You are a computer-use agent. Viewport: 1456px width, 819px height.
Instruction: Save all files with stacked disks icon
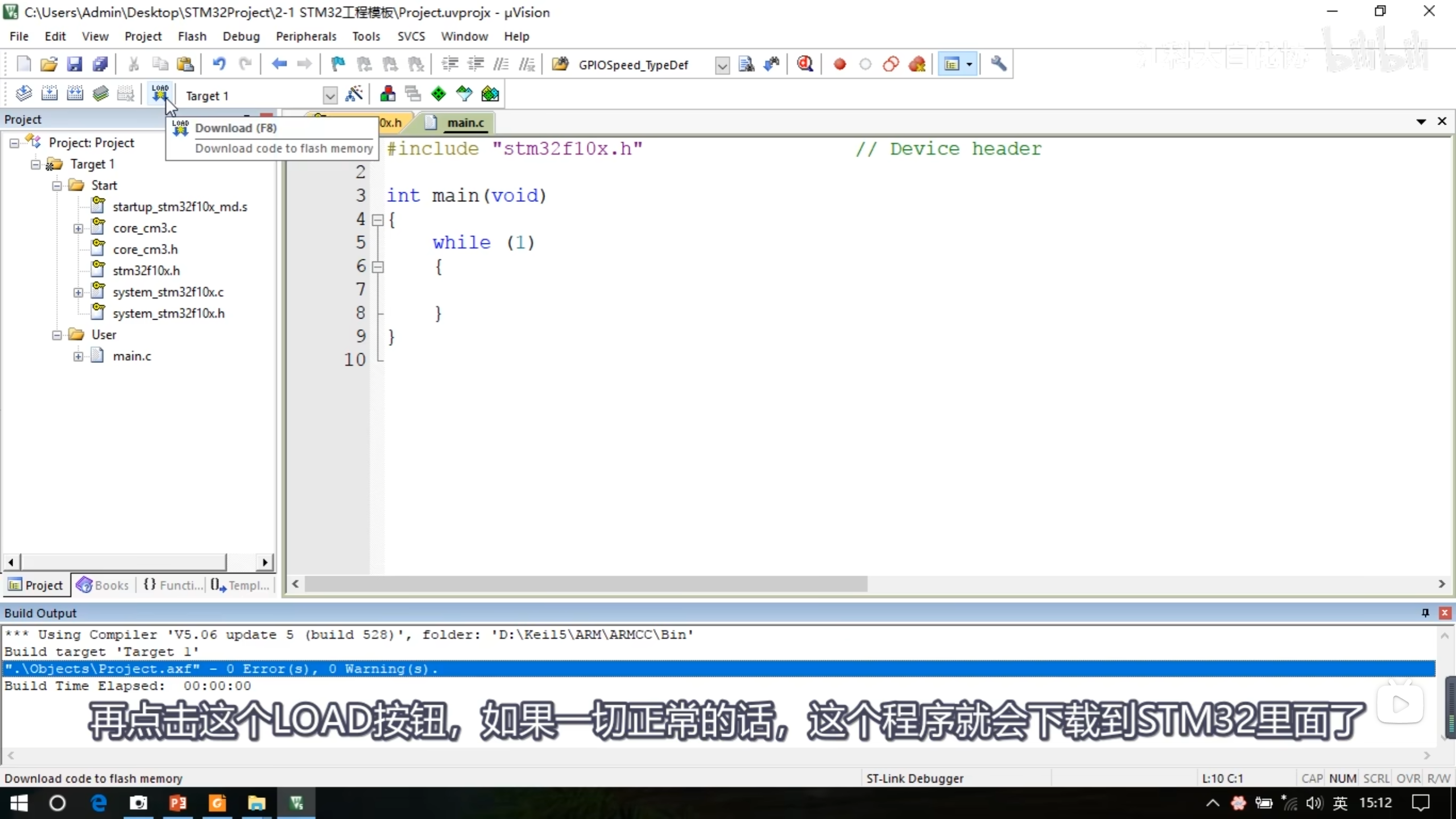(x=101, y=64)
